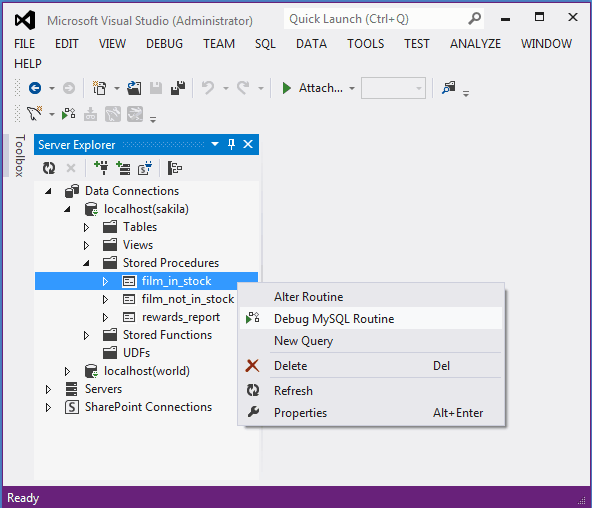Open the DEBUG menu
Viewport: 592px width, 508px height.
[x=164, y=44]
